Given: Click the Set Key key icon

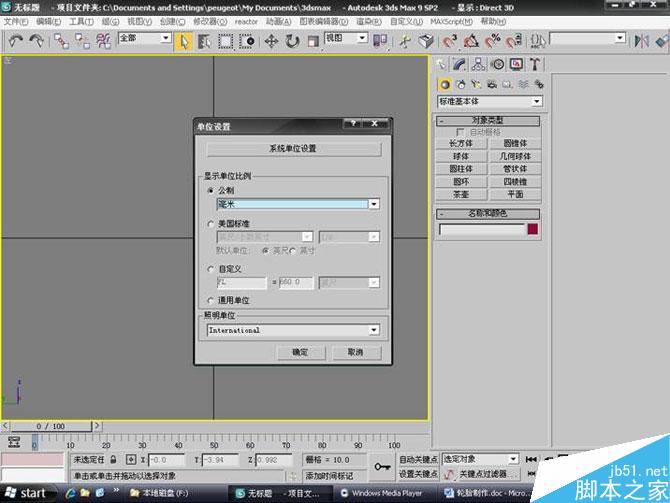Looking at the screenshot, I should (382, 467).
